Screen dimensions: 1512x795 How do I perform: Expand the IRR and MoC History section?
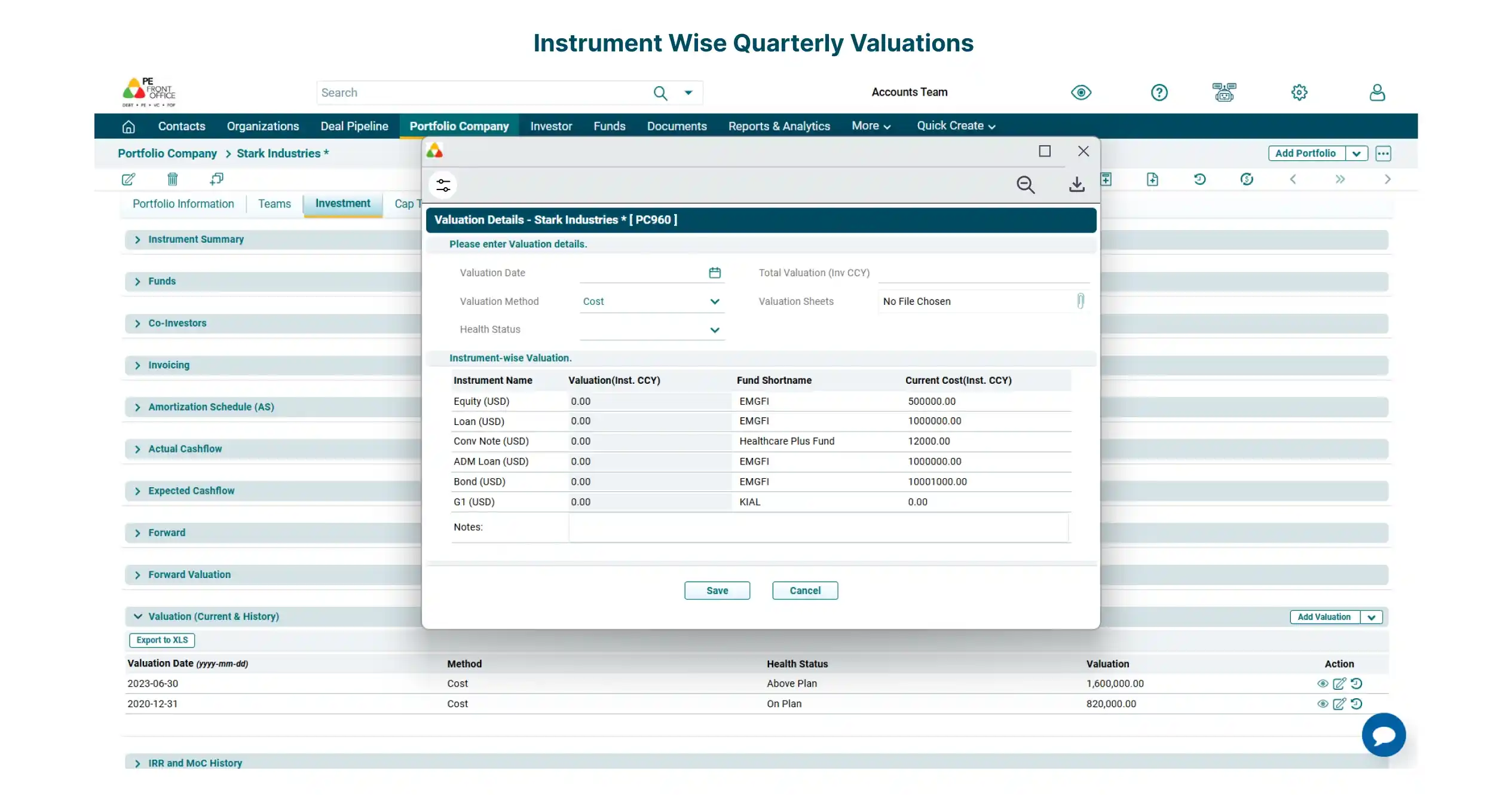137,763
